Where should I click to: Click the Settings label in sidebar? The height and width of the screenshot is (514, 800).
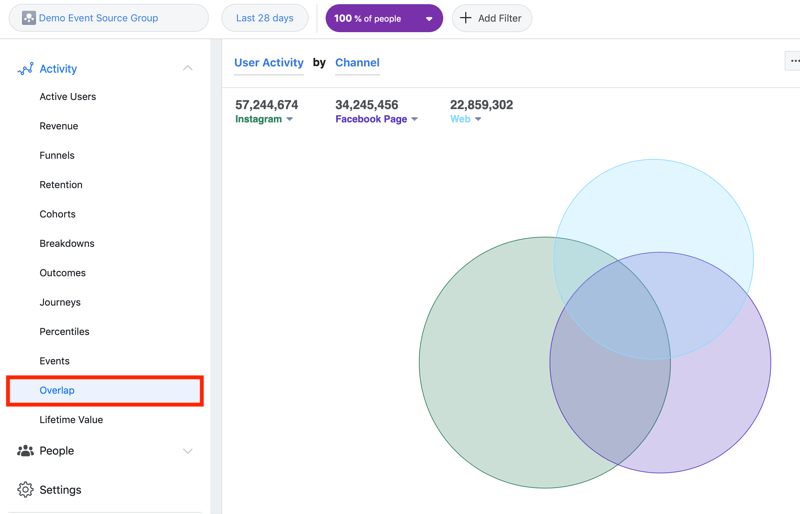60,490
